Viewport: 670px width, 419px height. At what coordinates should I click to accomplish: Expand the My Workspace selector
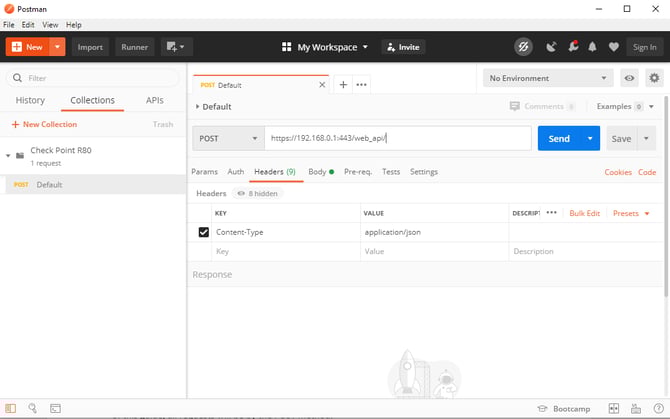click(x=325, y=47)
